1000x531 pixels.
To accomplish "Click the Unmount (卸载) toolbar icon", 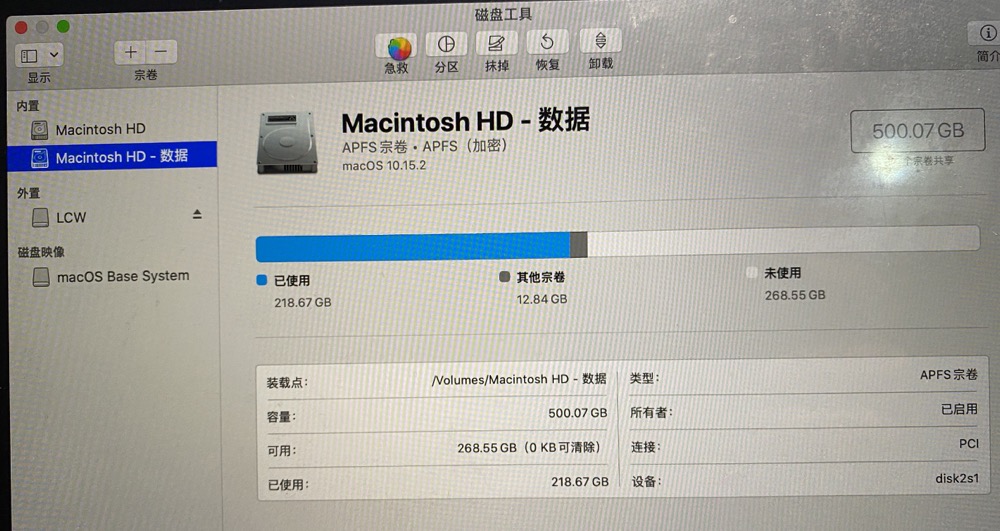I will [x=600, y=41].
